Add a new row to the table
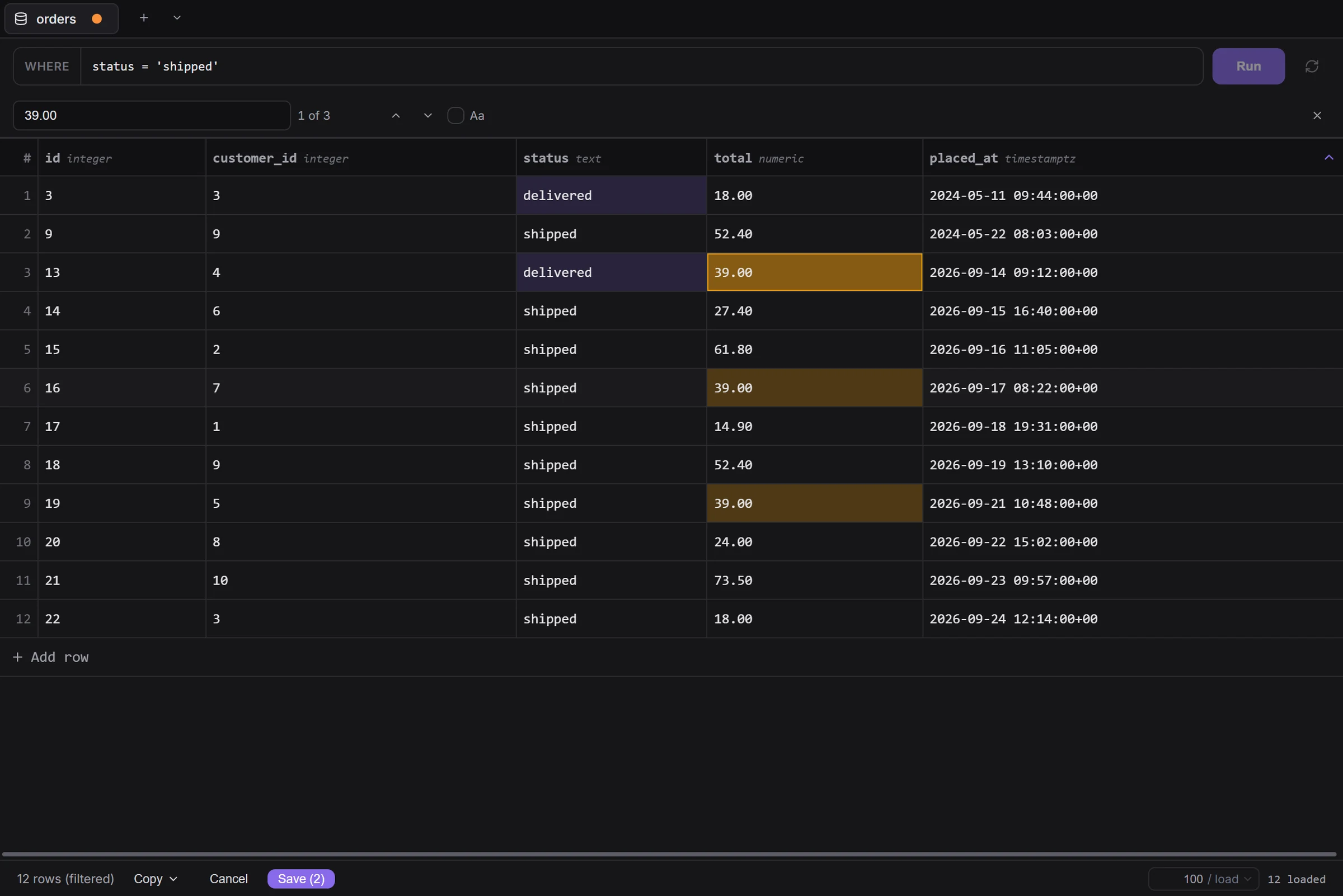1343x896 pixels. 51,657
